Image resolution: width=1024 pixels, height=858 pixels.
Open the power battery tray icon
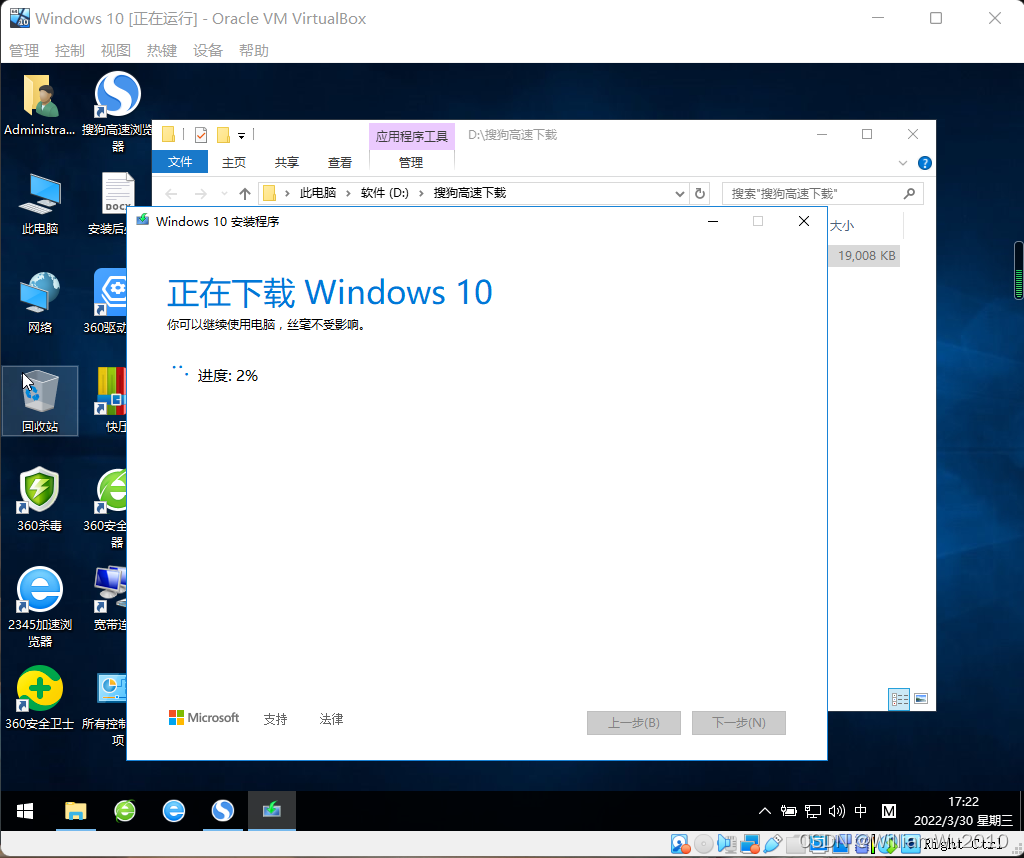pyautogui.click(x=789, y=811)
